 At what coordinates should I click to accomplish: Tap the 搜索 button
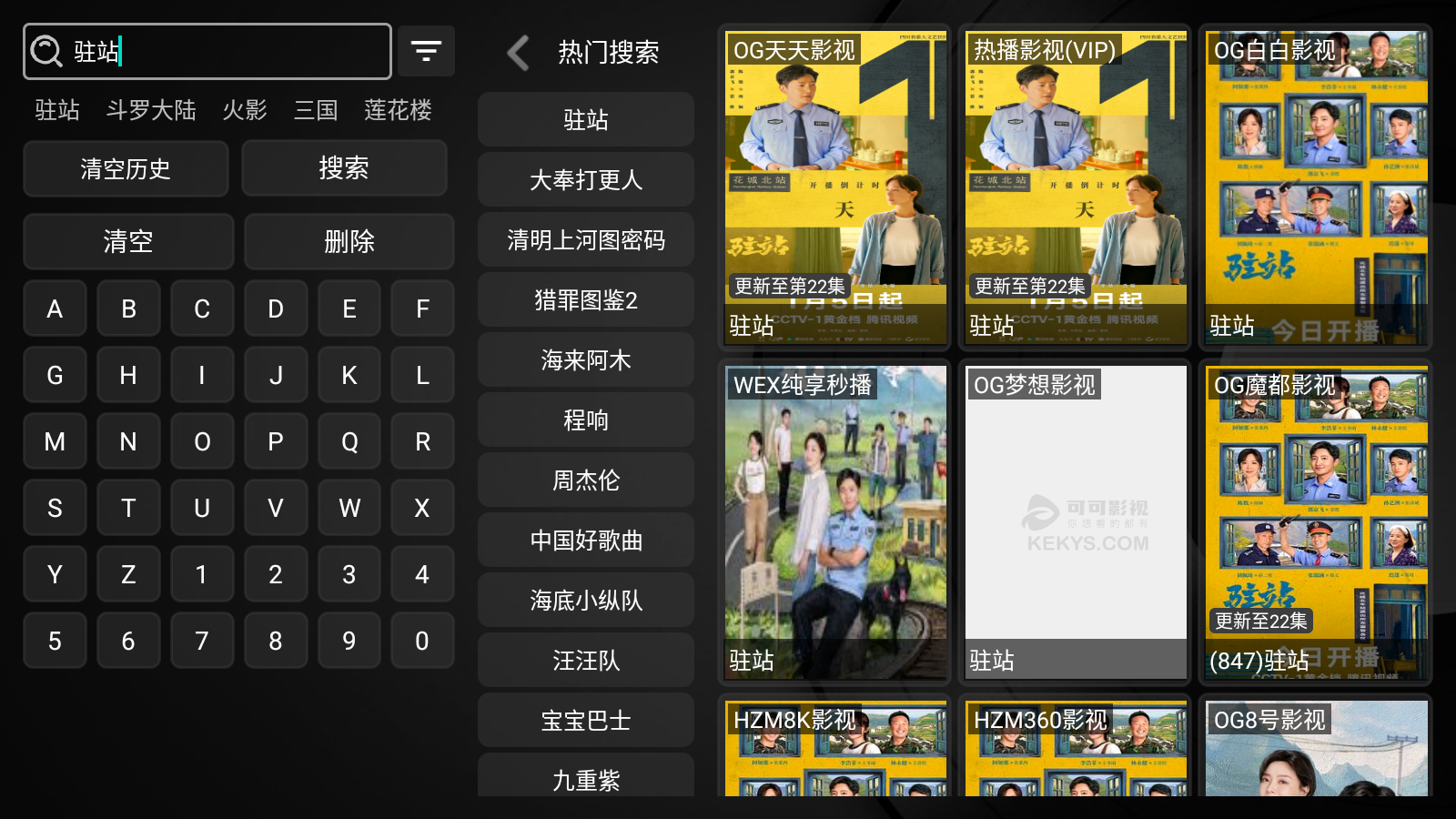(x=344, y=167)
